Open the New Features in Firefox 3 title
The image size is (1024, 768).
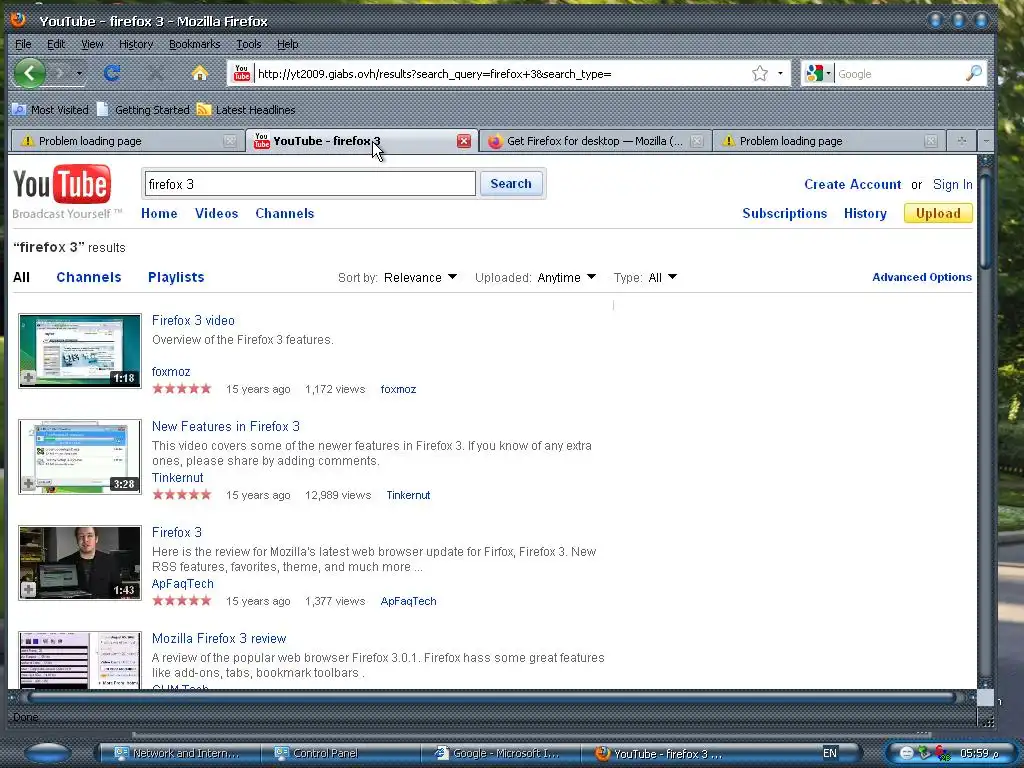[x=225, y=426]
